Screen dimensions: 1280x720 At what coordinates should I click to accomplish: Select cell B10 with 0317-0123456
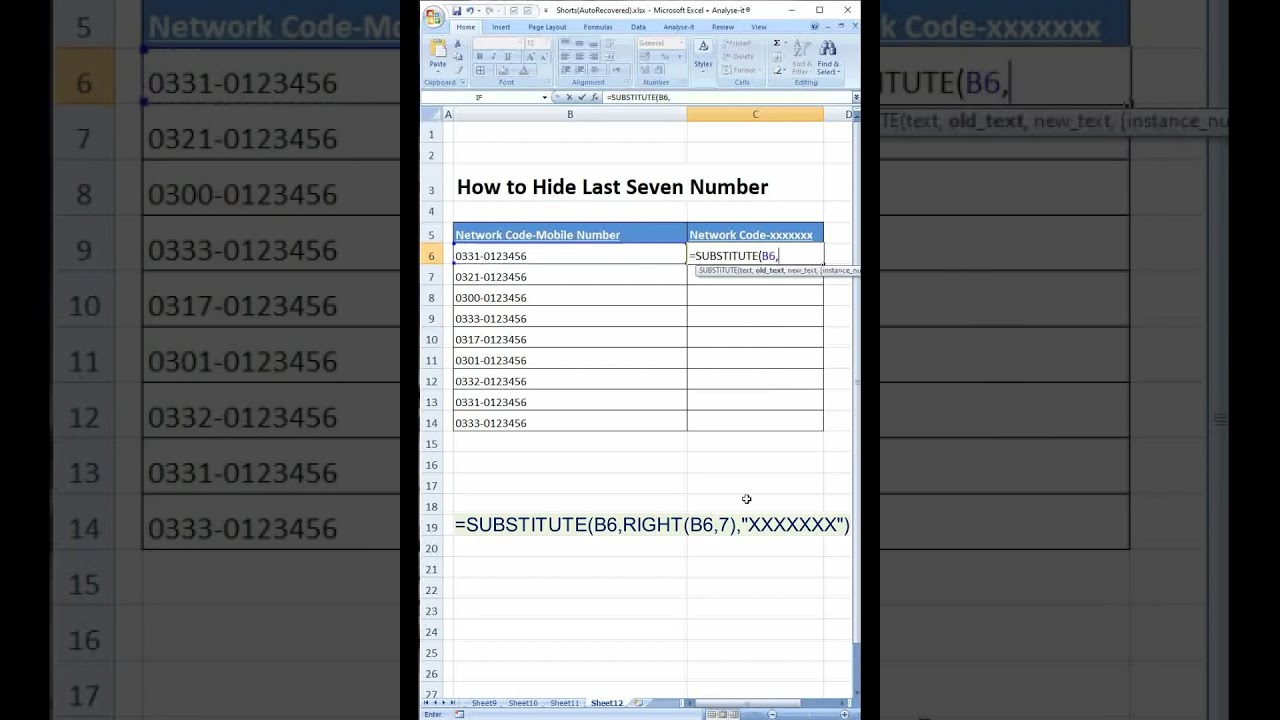point(570,339)
